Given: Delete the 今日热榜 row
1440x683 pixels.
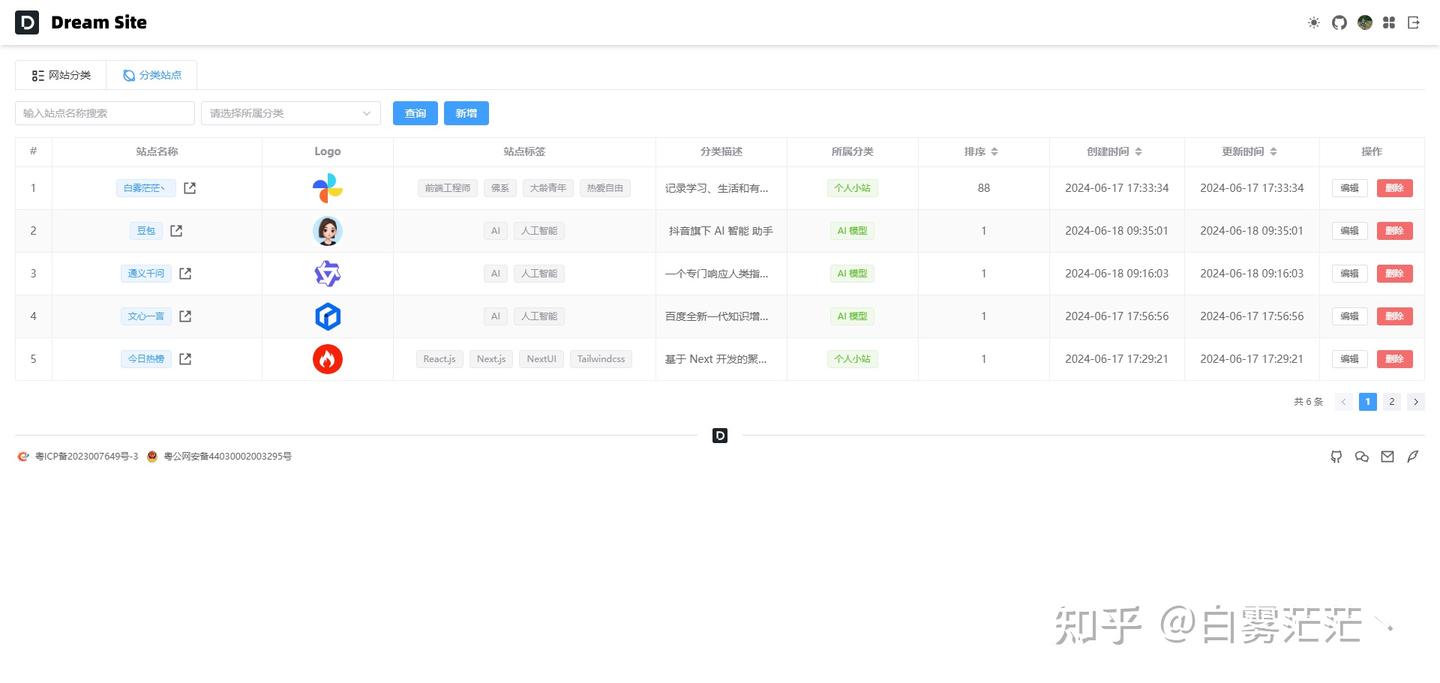Looking at the screenshot, I should (1395, 359).
